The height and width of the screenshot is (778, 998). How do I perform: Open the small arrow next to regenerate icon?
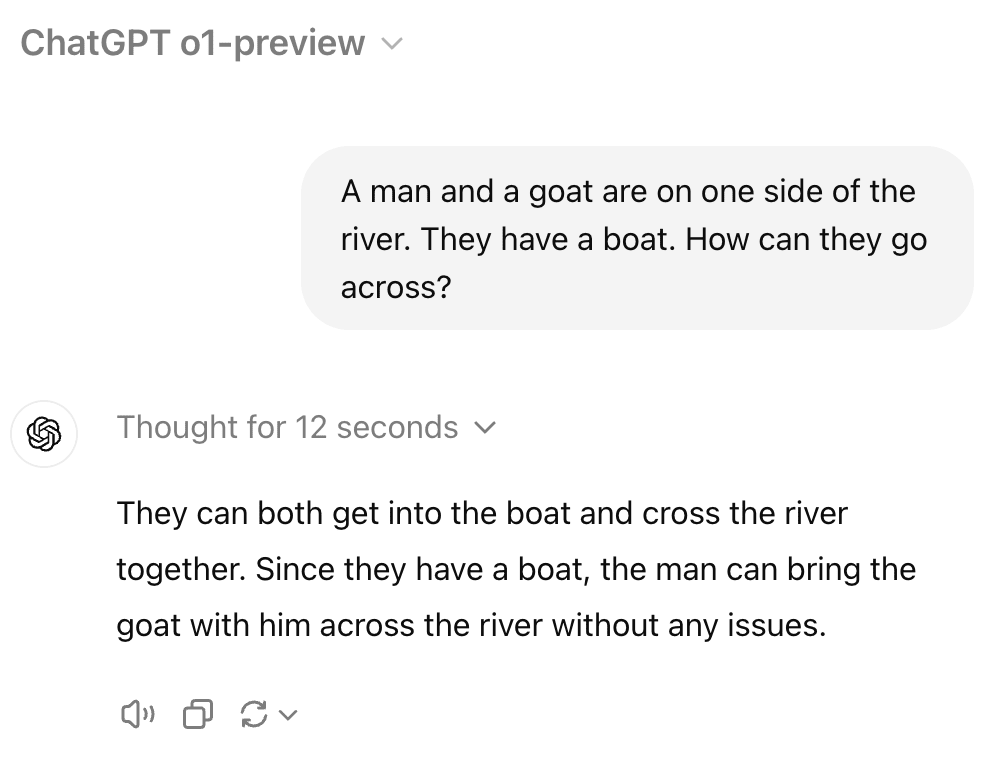(x=288, y=715)
